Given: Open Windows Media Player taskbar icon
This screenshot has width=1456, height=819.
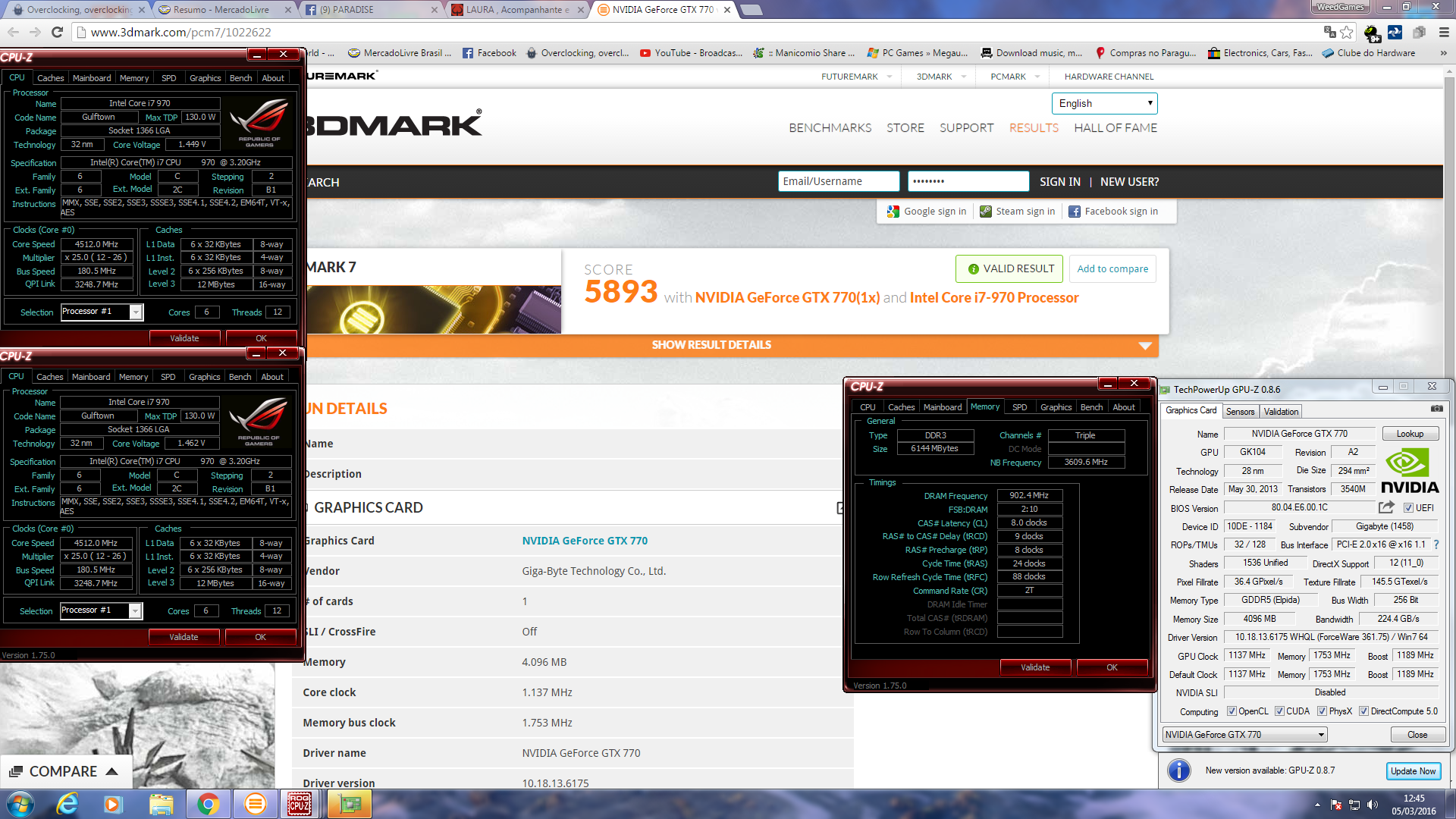Looking at the screenshot, I should point(113,804).
